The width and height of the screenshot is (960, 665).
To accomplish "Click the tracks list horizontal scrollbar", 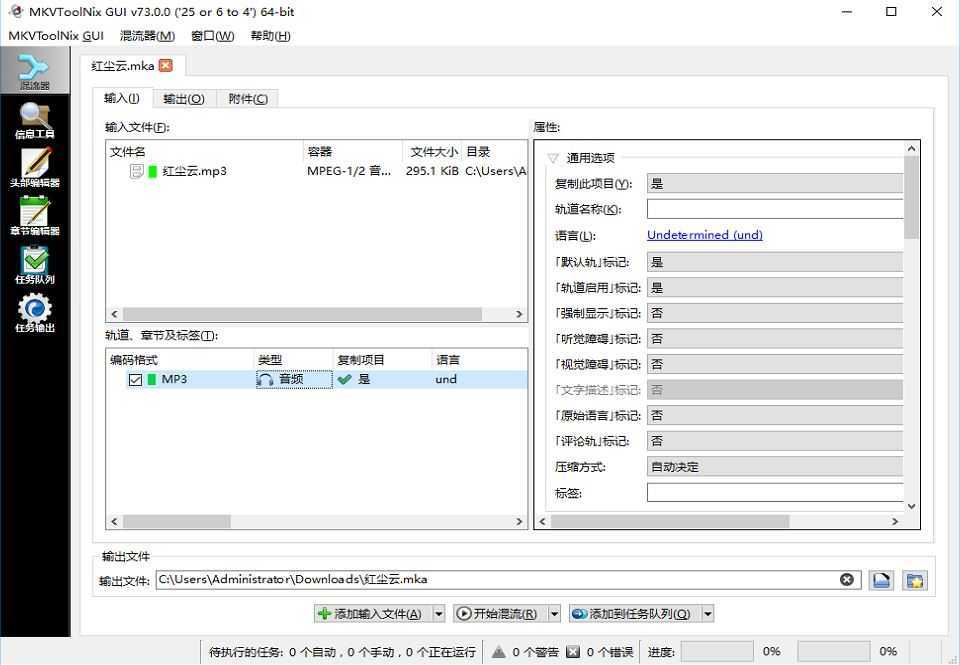I will pos(177,522).
